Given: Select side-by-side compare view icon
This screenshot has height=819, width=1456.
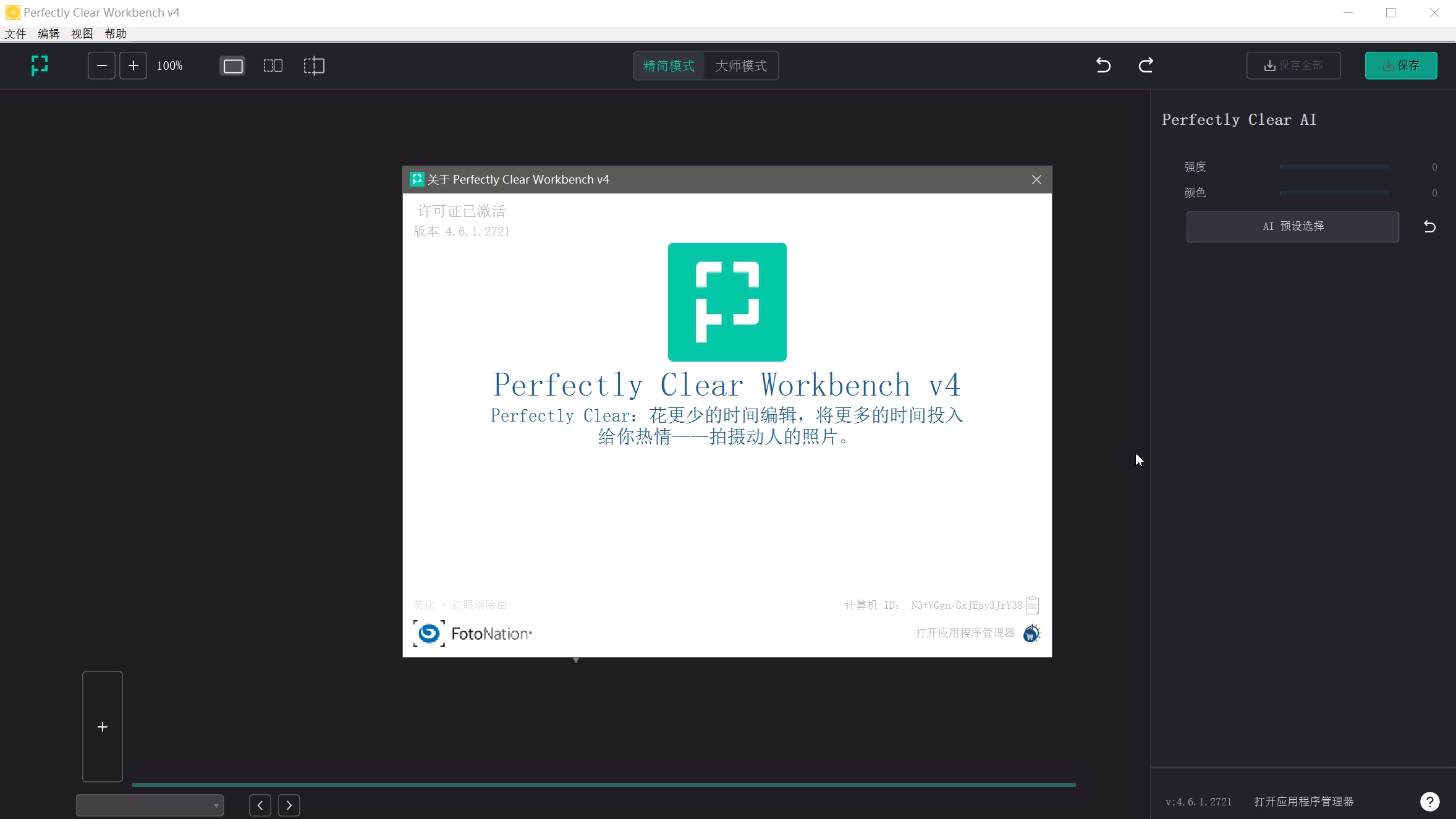Looking at the screenshot, I should (x=273, y=66).
